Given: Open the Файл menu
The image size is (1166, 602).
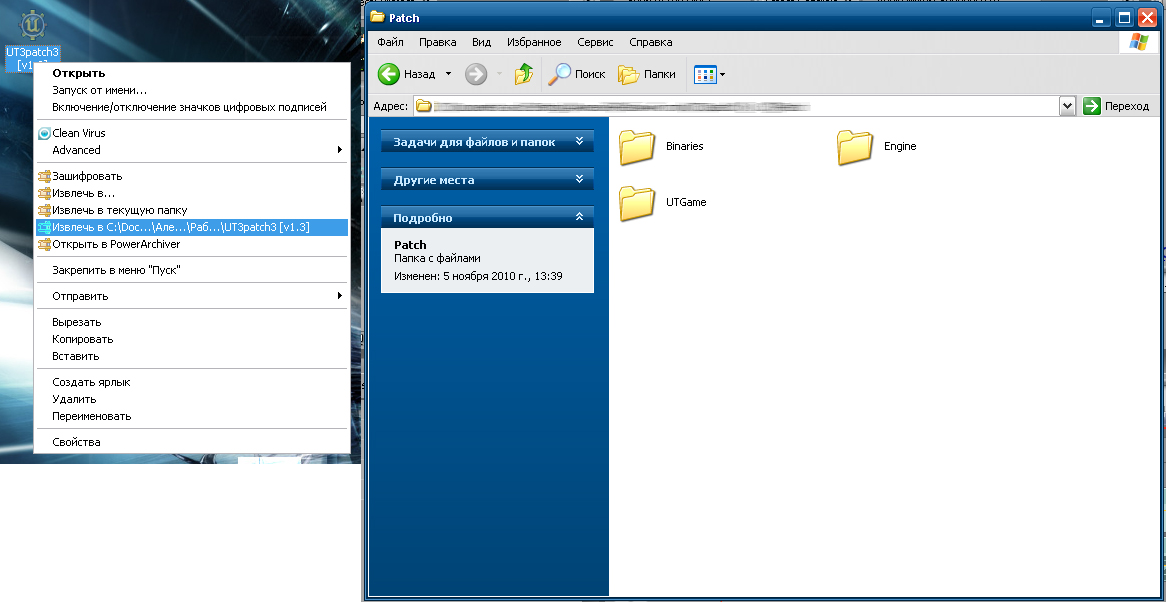Looking at the screenshot, I should click(x=390, y=42).
